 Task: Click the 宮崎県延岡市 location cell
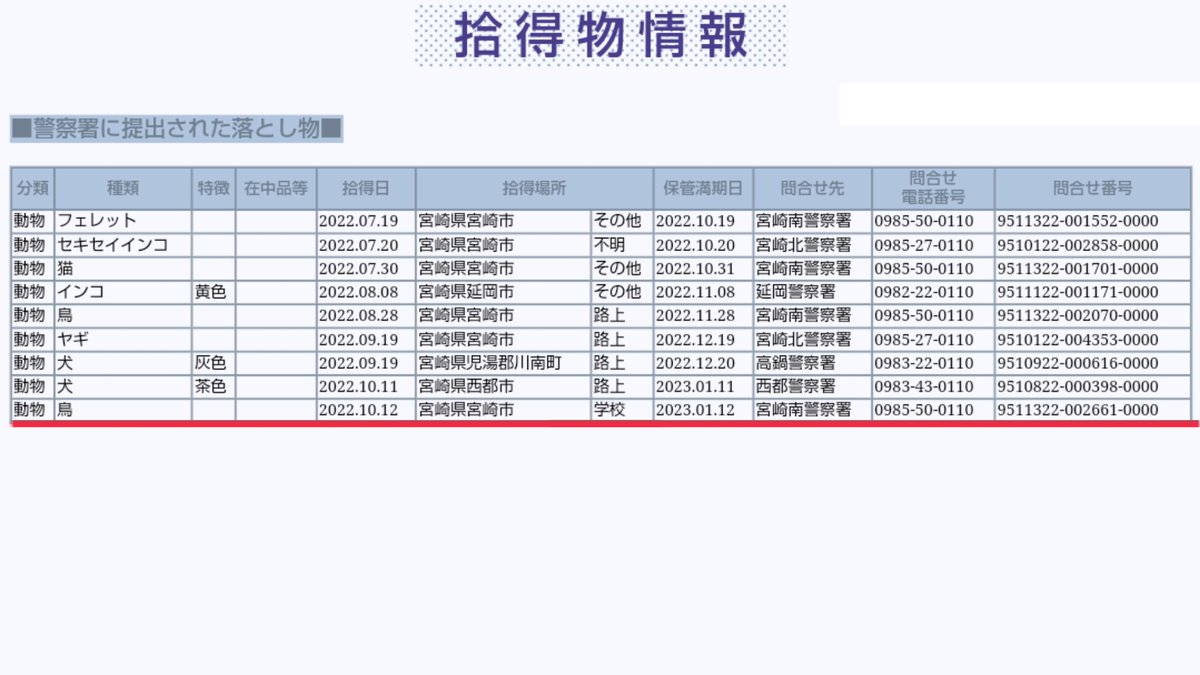point(503,292)
